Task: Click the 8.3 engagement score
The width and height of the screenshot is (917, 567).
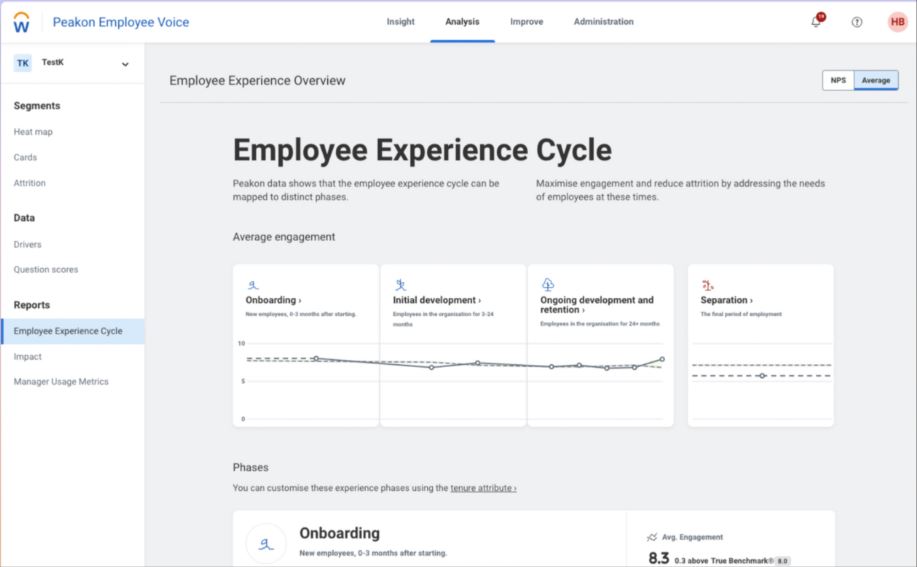Action: [659, 558]
